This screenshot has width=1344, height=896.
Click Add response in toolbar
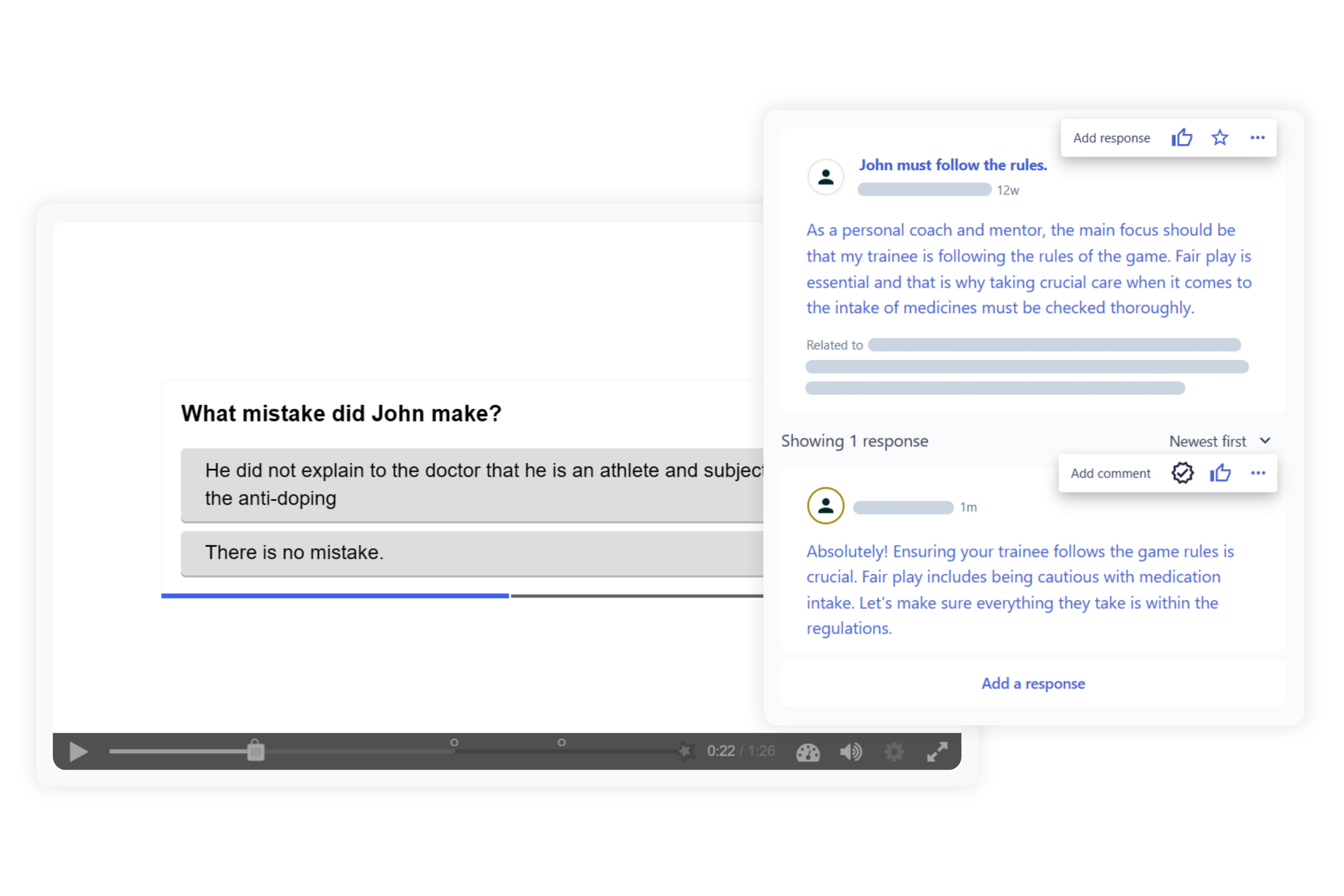[x=1111, y=138]
